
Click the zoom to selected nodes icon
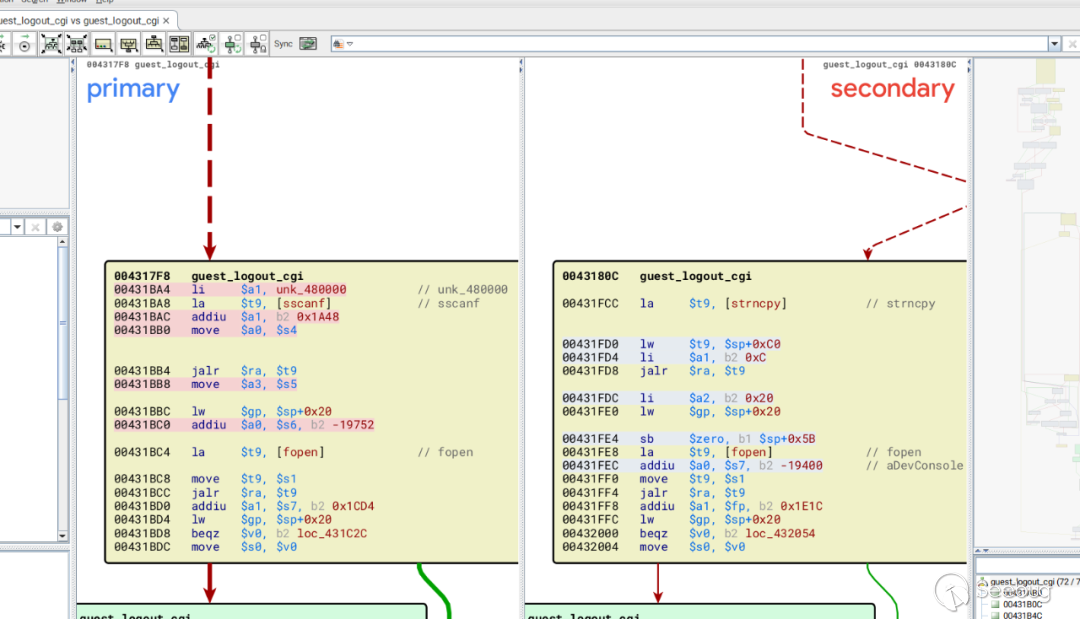pos(77,44)
